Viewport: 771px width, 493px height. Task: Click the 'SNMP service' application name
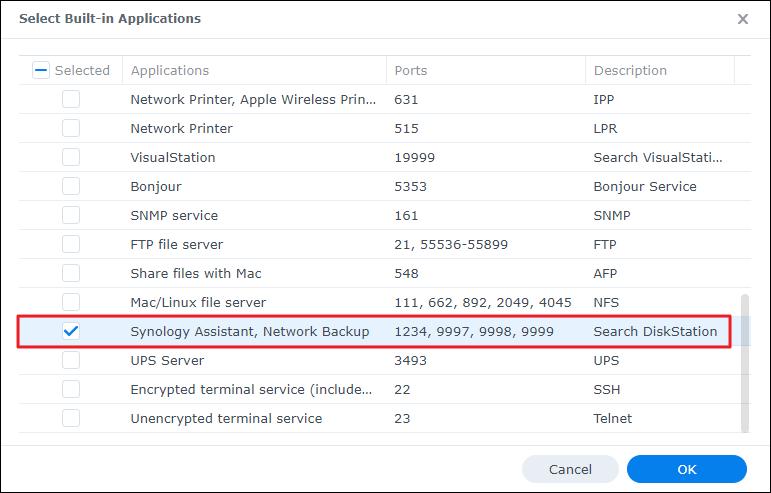(174, 216)
